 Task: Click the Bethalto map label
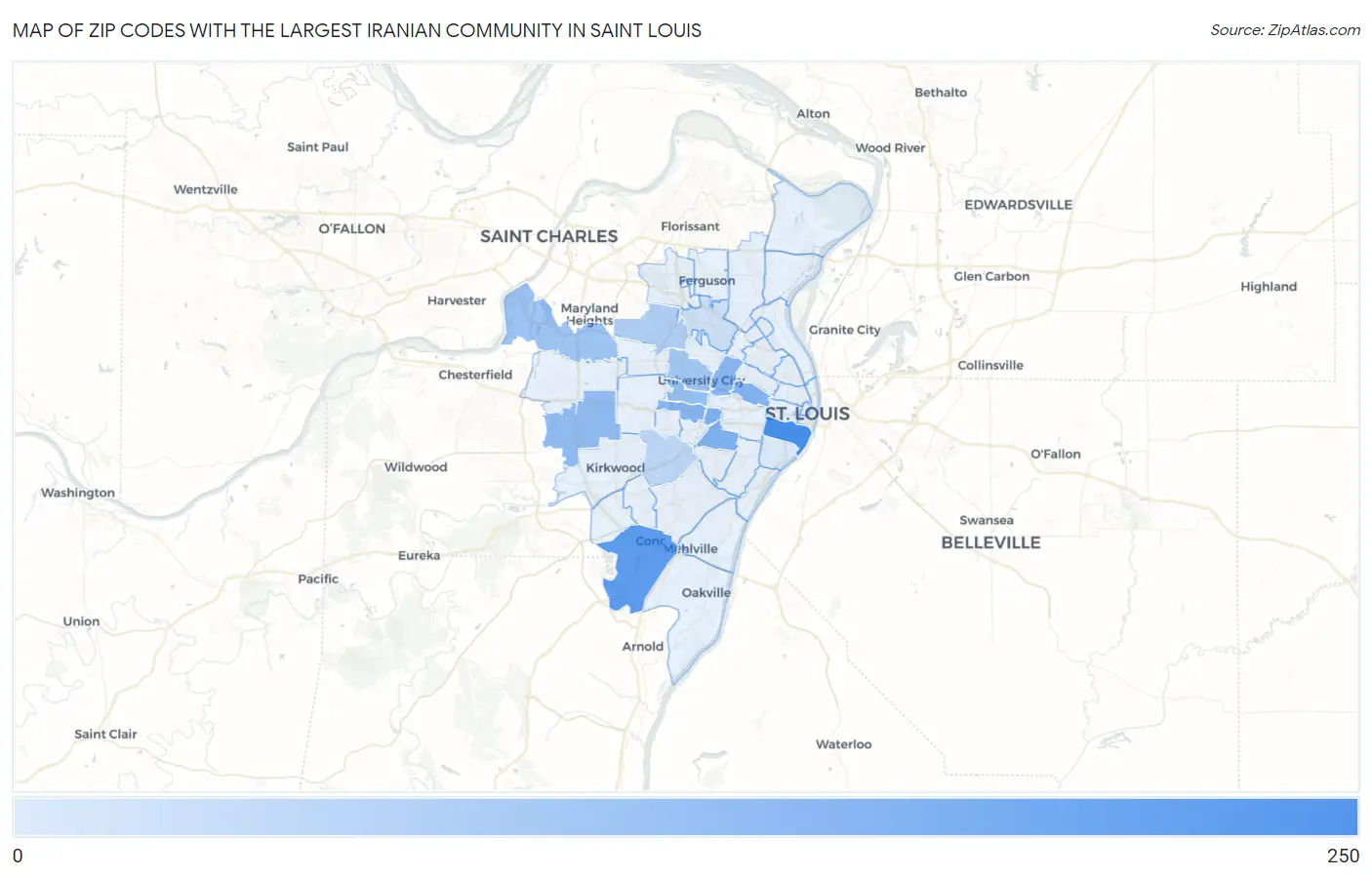coord(941,93)
